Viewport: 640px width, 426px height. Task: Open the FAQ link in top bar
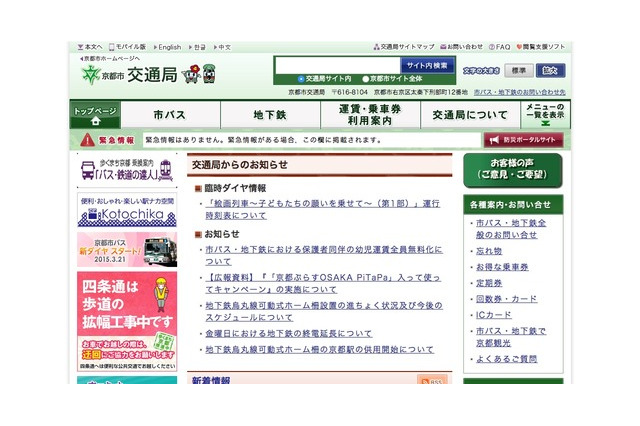click(x=500, y=47)
